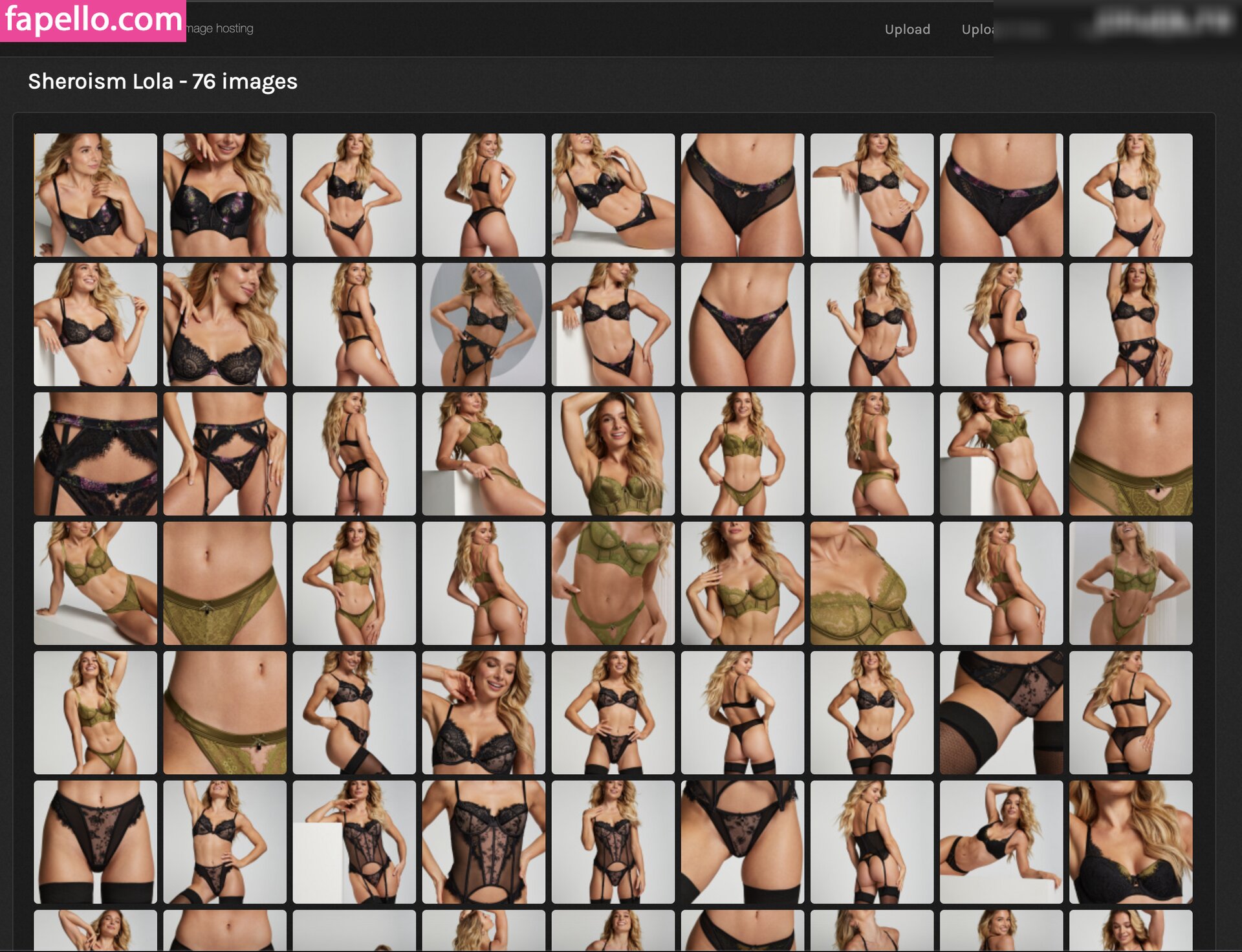The image size is (1242, 952).
Task: Click the 'Sheroism Lola - 76 images' heading
Action: (x=162, y=81)
